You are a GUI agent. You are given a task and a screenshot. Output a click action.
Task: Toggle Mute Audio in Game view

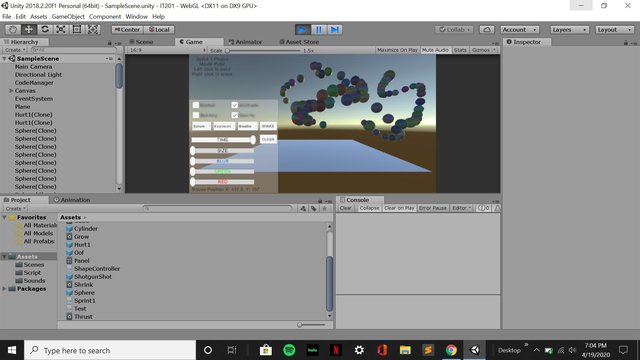[435, 50]
